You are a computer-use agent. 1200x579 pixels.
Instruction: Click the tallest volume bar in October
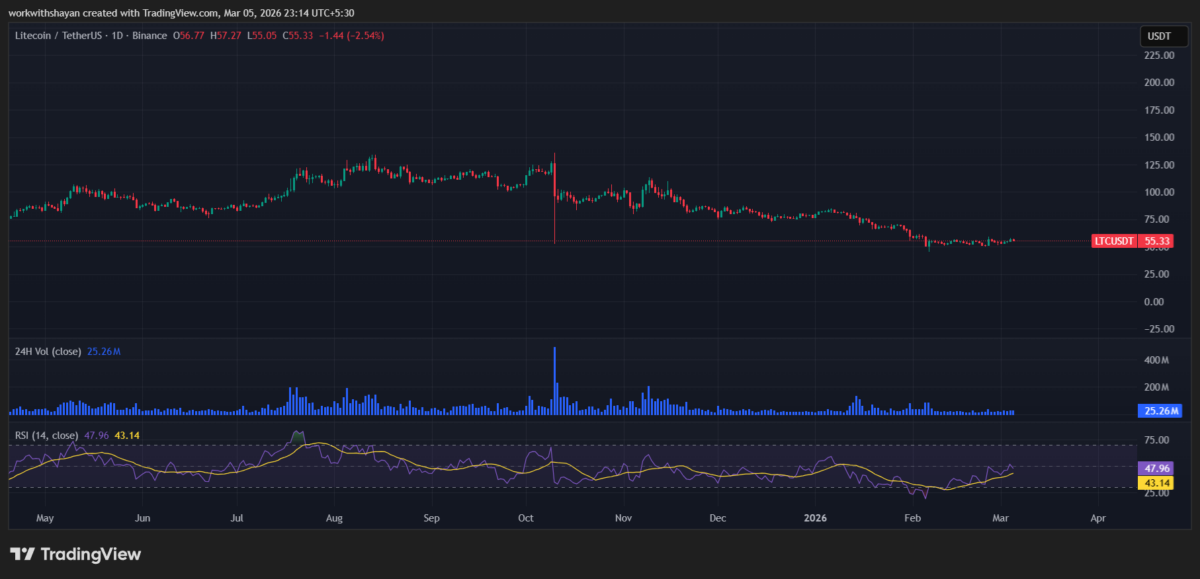(554, 380)
